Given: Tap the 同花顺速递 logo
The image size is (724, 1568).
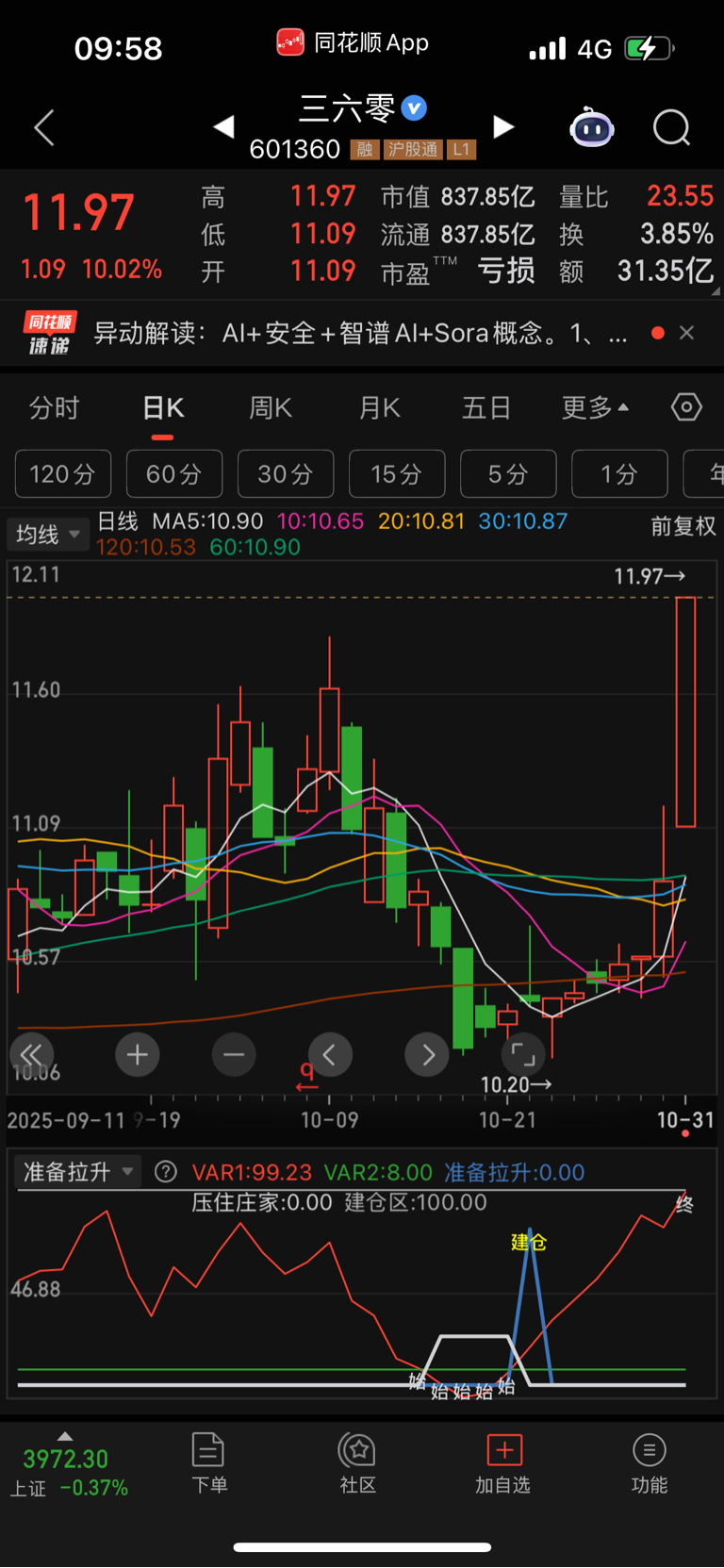Looking at the screenshot, I should 49,333.
